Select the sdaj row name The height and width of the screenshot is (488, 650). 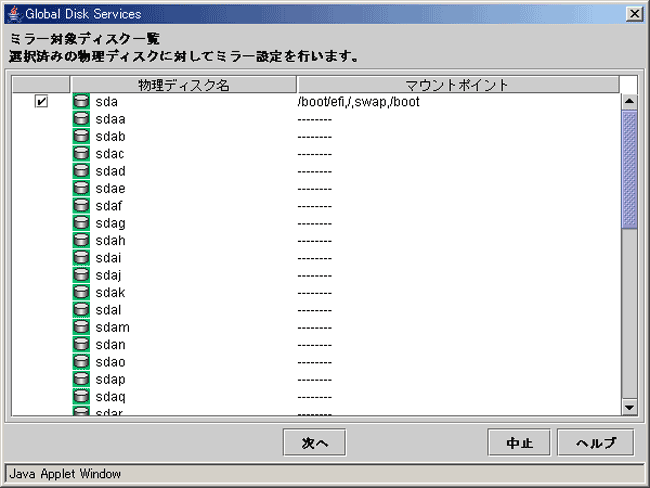108,276
